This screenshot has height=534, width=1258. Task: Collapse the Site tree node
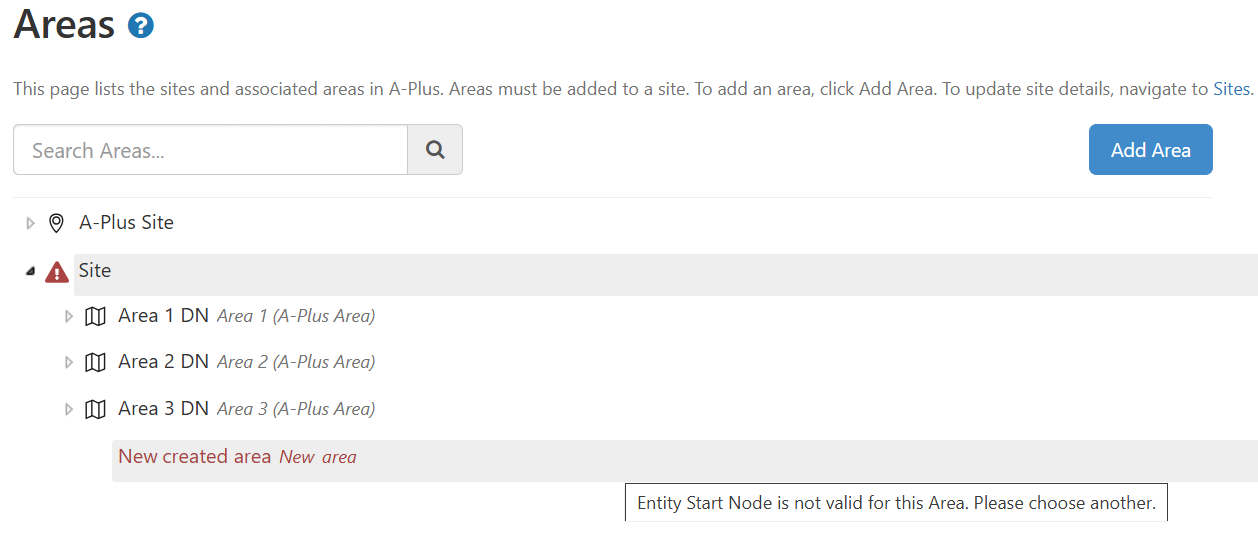tap(30, 271)
